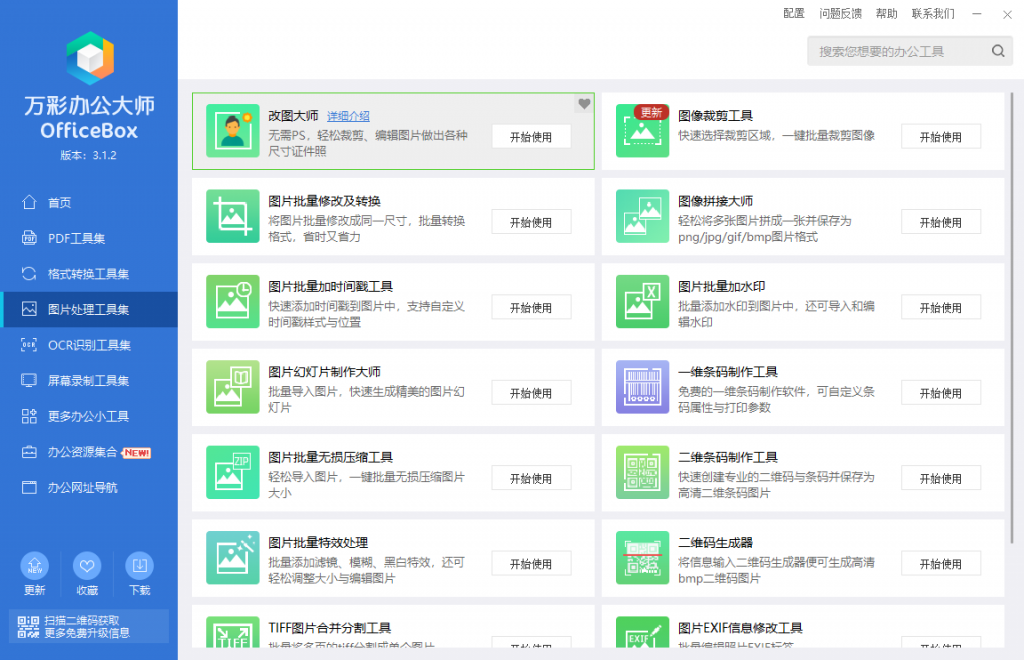
Task: Click the 图片批量加时间戳工具 timestamp icon
Action: click(x=232, y=301)
